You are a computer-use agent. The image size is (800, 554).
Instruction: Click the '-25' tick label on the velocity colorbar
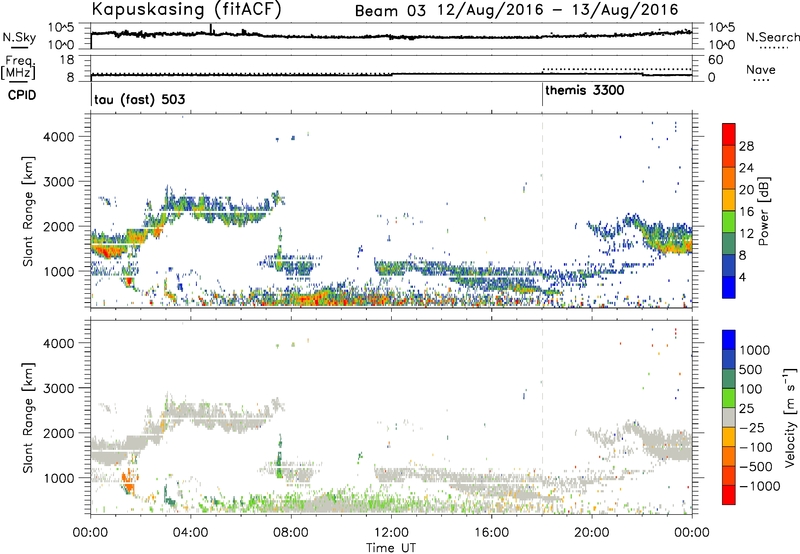[x=753, y=428]
